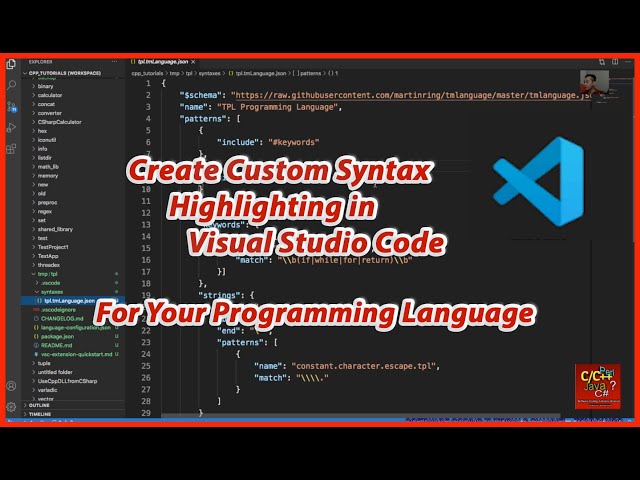Expand the .vscode folder chevron
The image size is (640, 480).
point(37,283)
